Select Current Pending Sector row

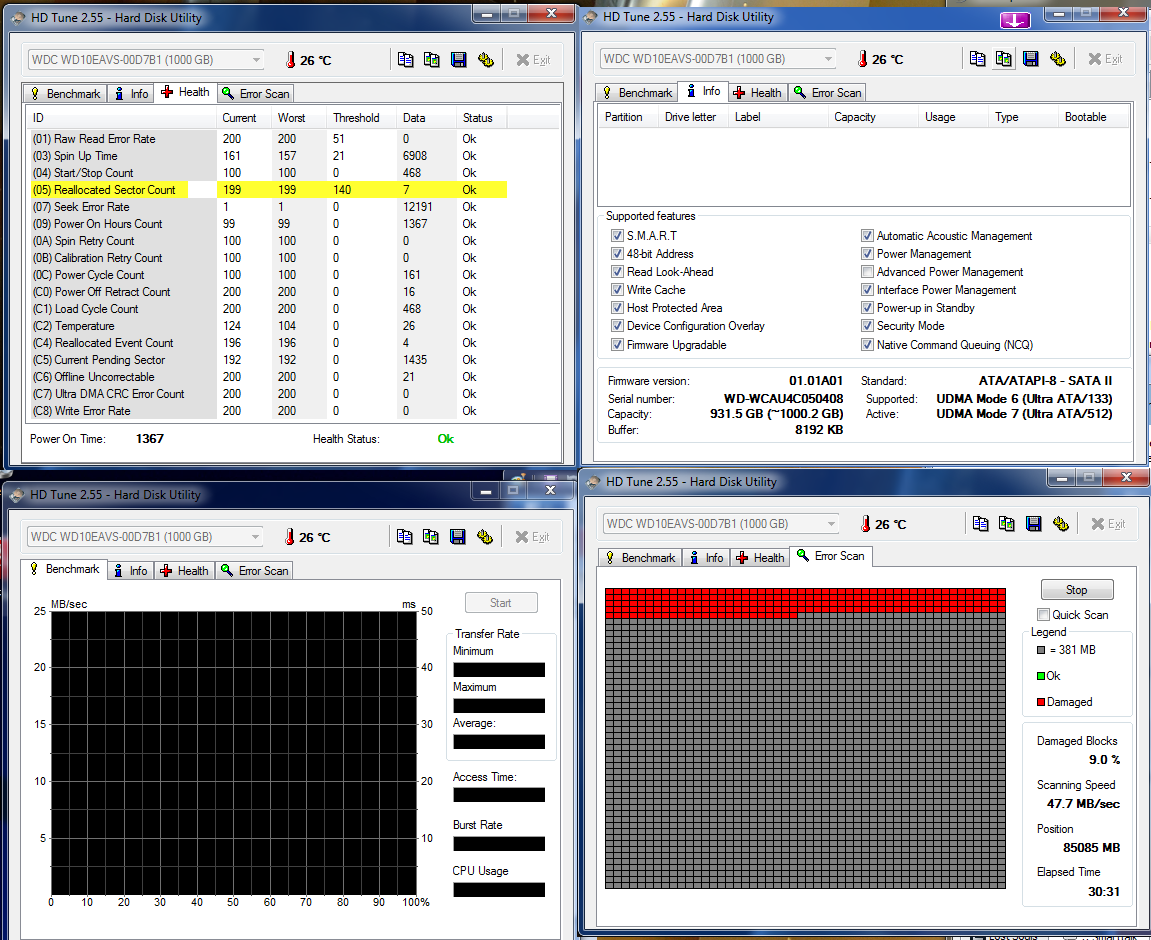268,360
